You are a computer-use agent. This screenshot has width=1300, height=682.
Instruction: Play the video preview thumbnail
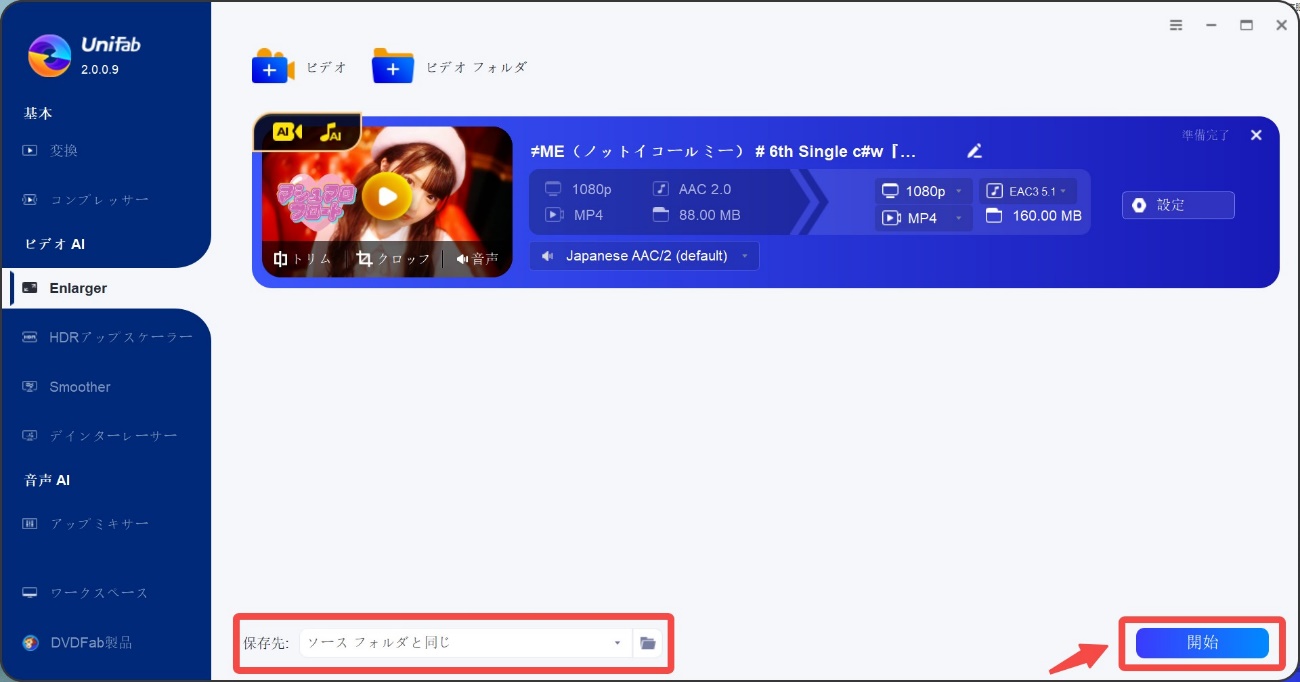pos(387,197)
